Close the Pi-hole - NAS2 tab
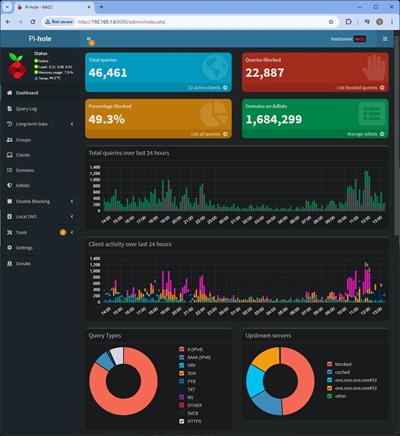The width and height of the screenshot is (400, 436). (89, 7)
